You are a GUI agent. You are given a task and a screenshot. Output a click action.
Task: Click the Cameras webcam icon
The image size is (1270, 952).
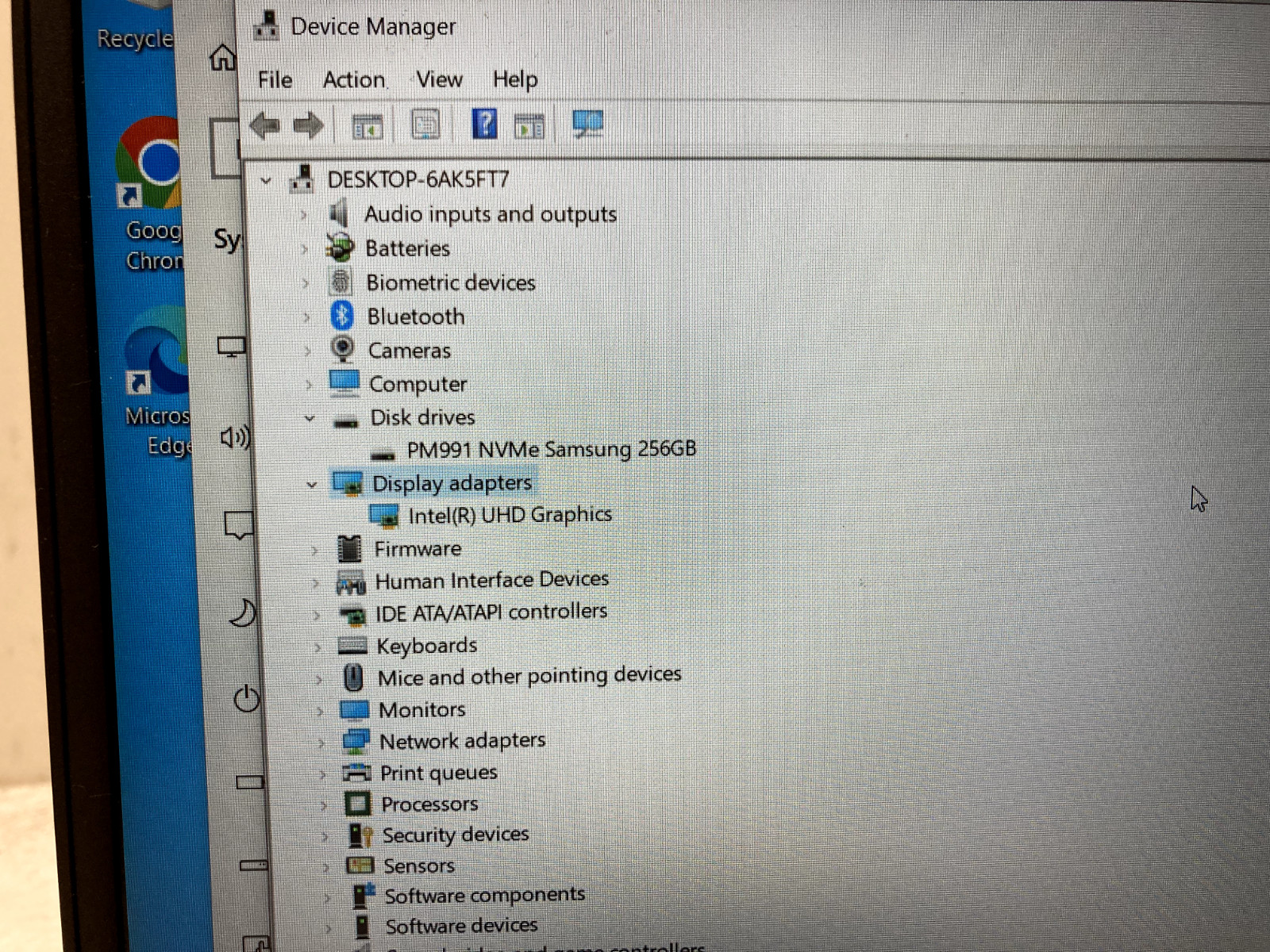(x=343, y=349)
